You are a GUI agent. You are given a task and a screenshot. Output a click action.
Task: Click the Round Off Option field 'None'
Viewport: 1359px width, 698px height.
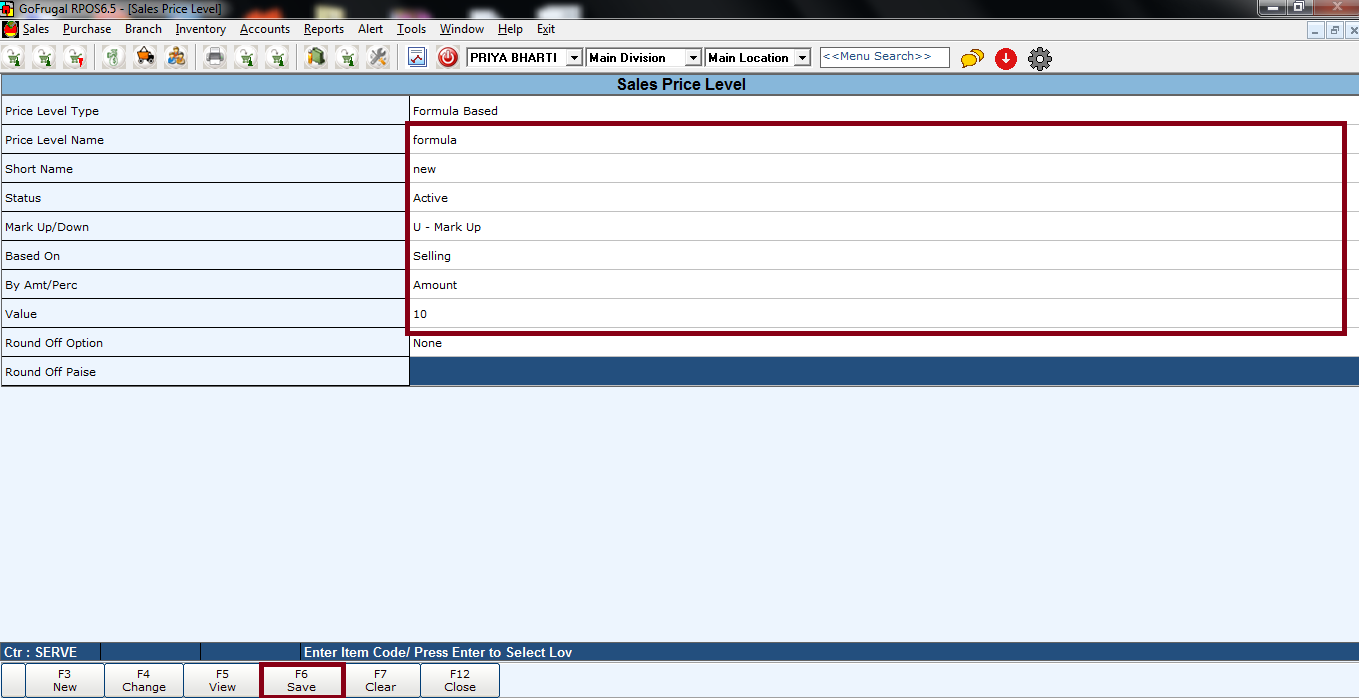884,343
